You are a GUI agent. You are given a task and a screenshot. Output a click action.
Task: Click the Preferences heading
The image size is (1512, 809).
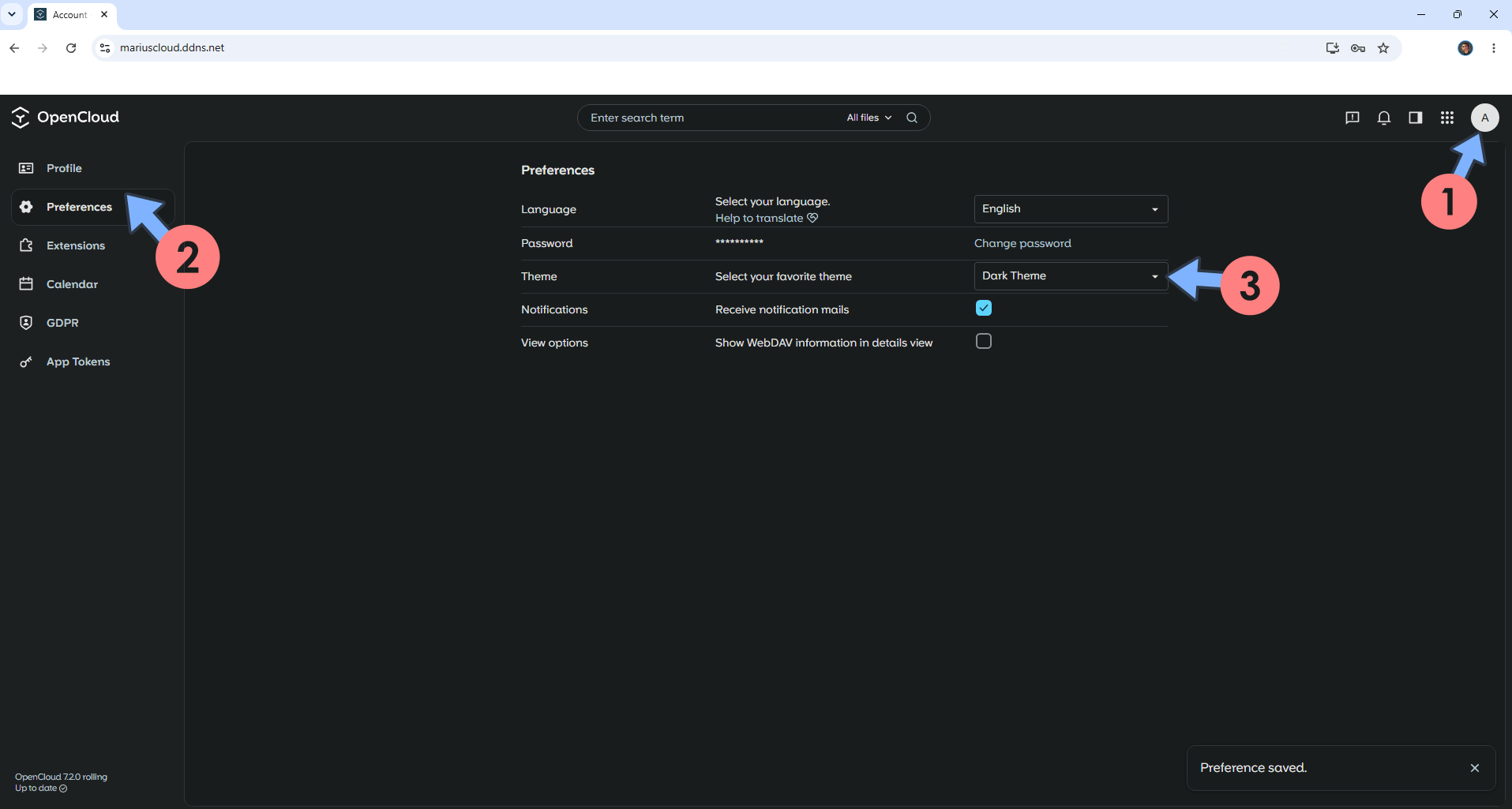[x=557, y=170]
